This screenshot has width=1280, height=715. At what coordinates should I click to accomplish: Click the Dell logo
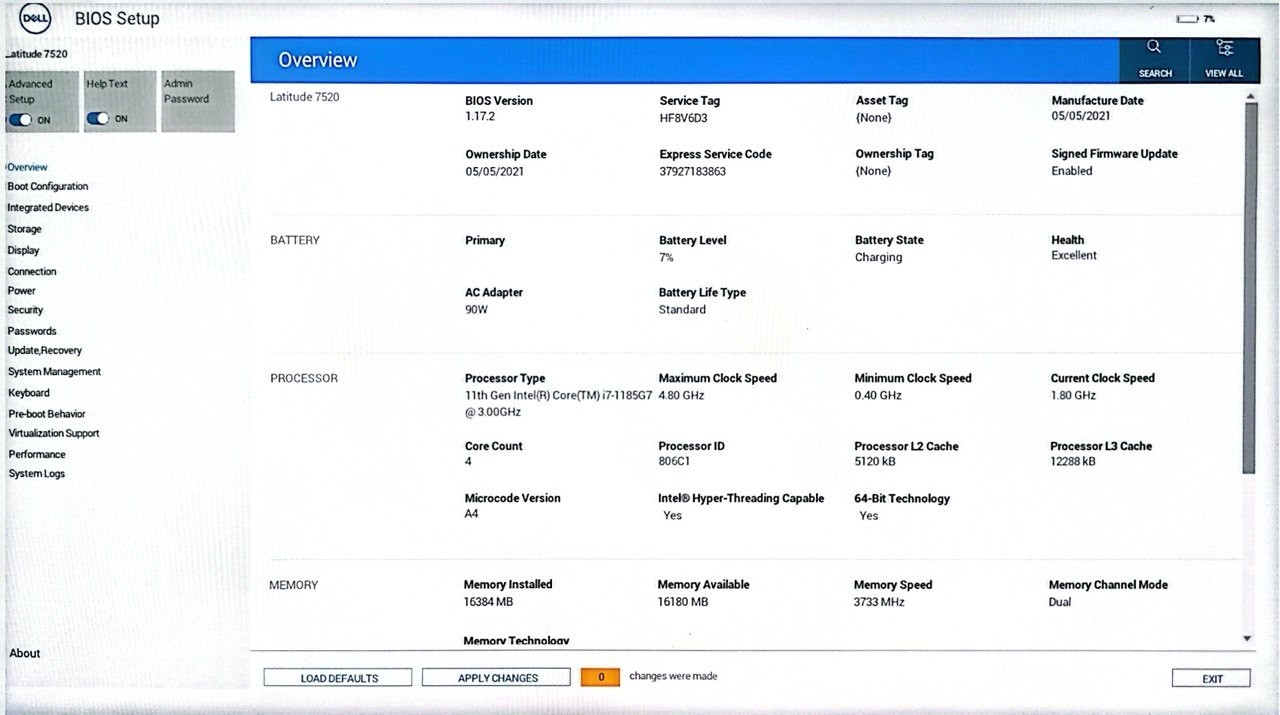tap(36, 17)
